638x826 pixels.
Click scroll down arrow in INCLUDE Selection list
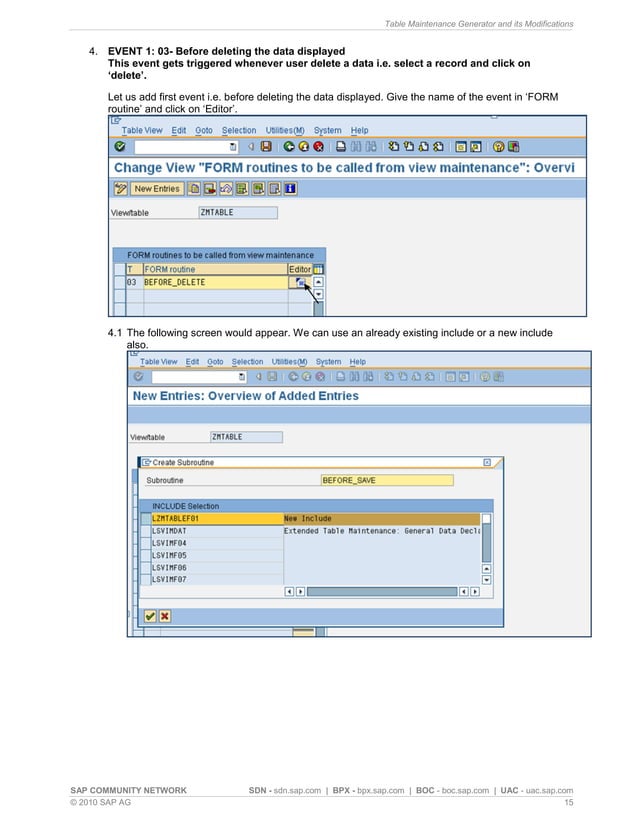[486, 579]
